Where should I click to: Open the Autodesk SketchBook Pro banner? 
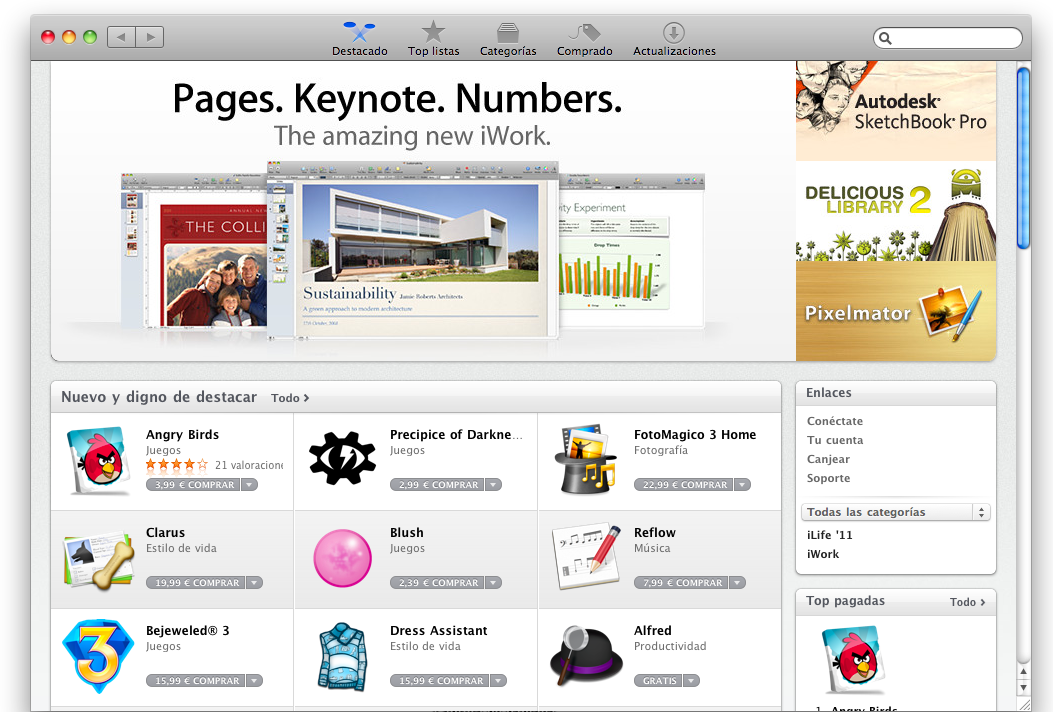pos(896,112)
